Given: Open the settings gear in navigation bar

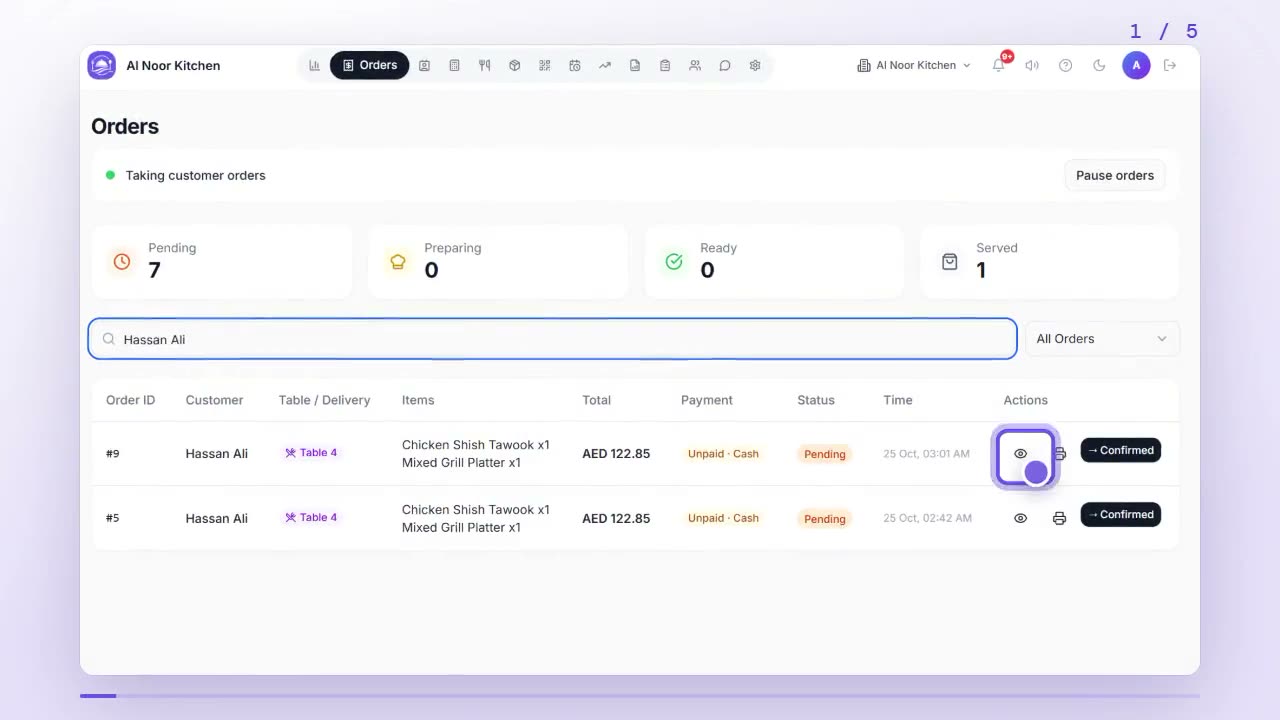Looking at the screenshot, I should pyautogui.click(x=755, y=65).
